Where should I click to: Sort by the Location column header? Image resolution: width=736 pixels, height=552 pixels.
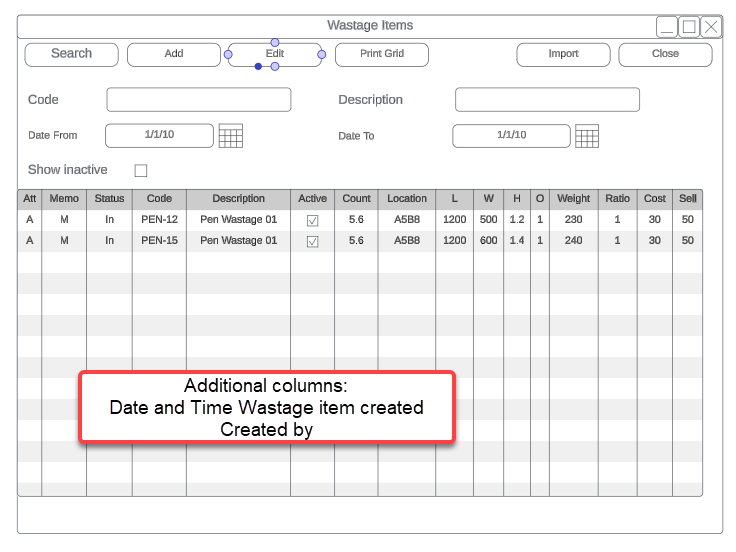click(x=407, y=198)
